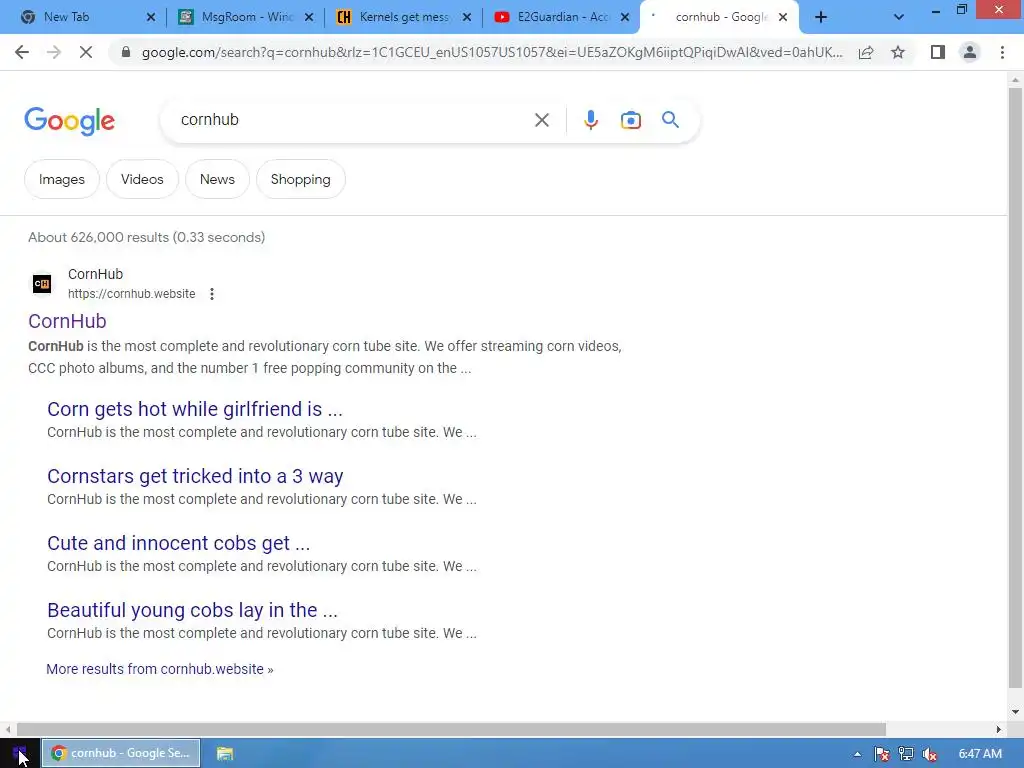This screenshot has height=768, width=1024.
Task: Open a new browser tab
Action: [821, 17]
